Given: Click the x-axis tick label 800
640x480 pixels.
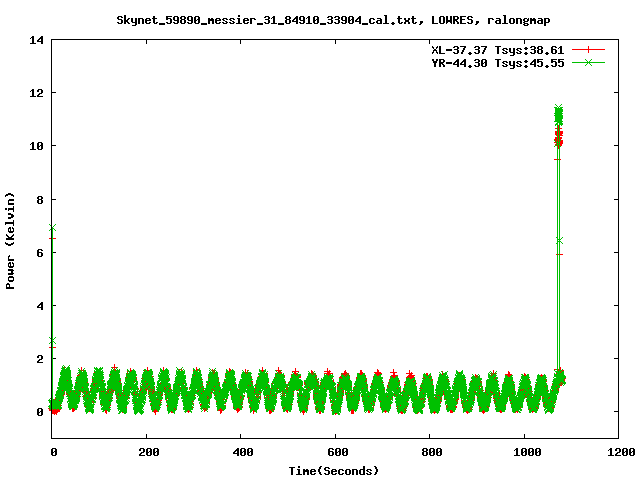Looking at the screenshot, I should 432,452.
